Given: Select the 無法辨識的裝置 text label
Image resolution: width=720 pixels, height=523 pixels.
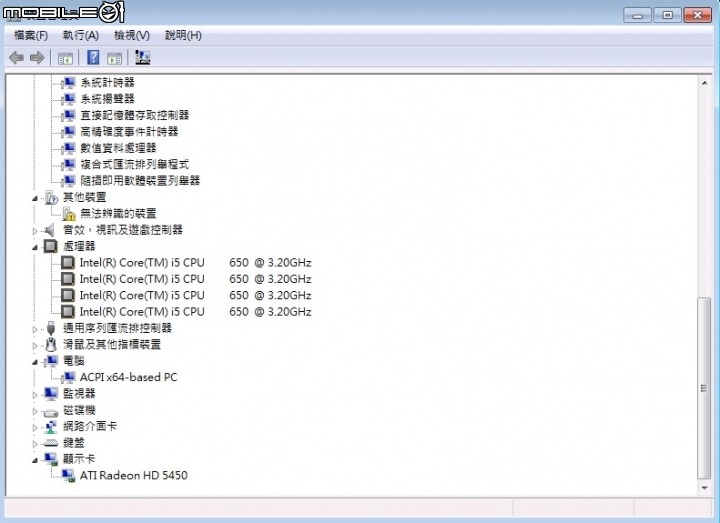Looking at the screenshot, I should [x=118, y=214].
